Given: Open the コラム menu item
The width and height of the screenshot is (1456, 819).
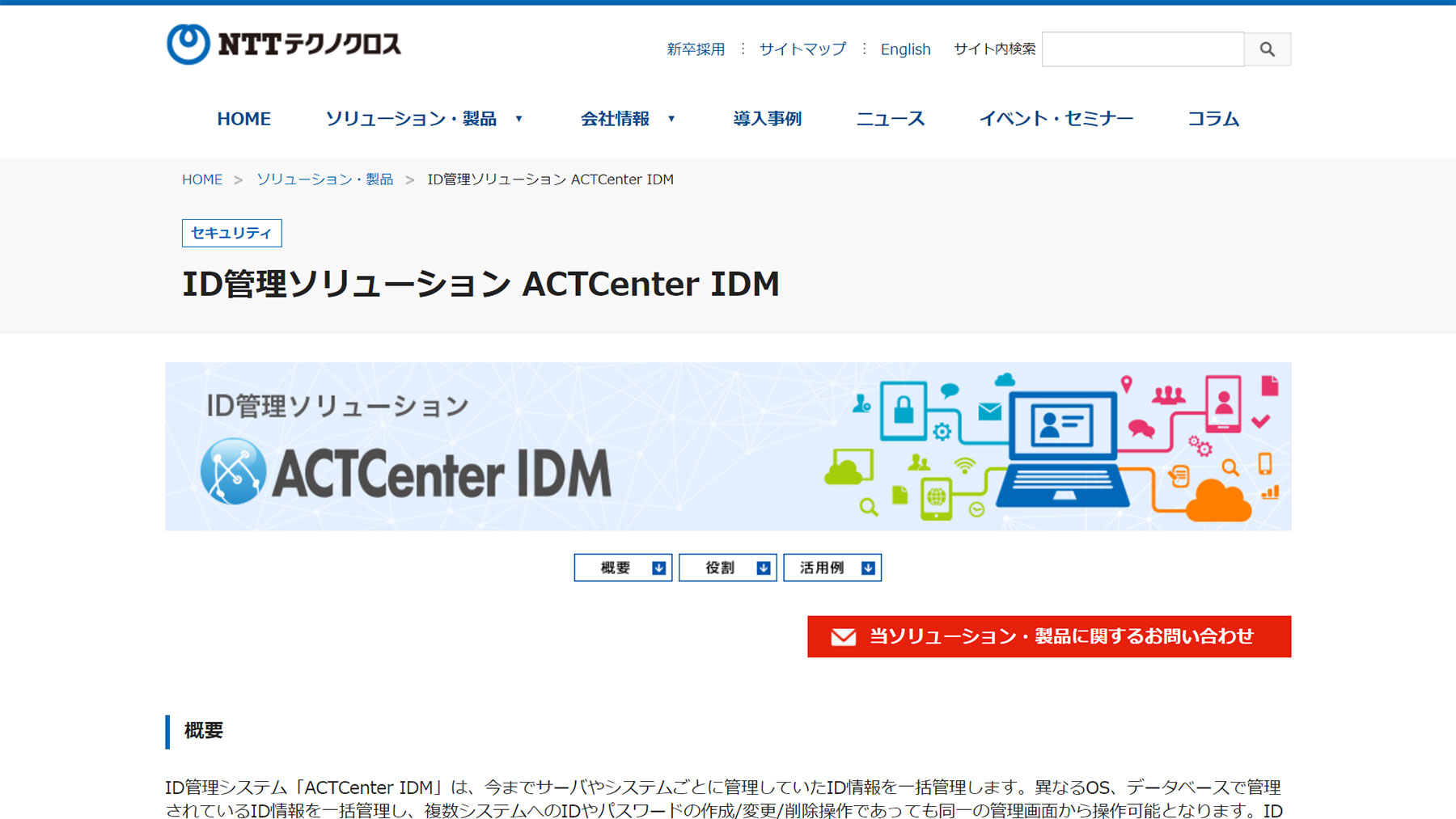Looking at the screenshot, I should (x=1213, y=119).
